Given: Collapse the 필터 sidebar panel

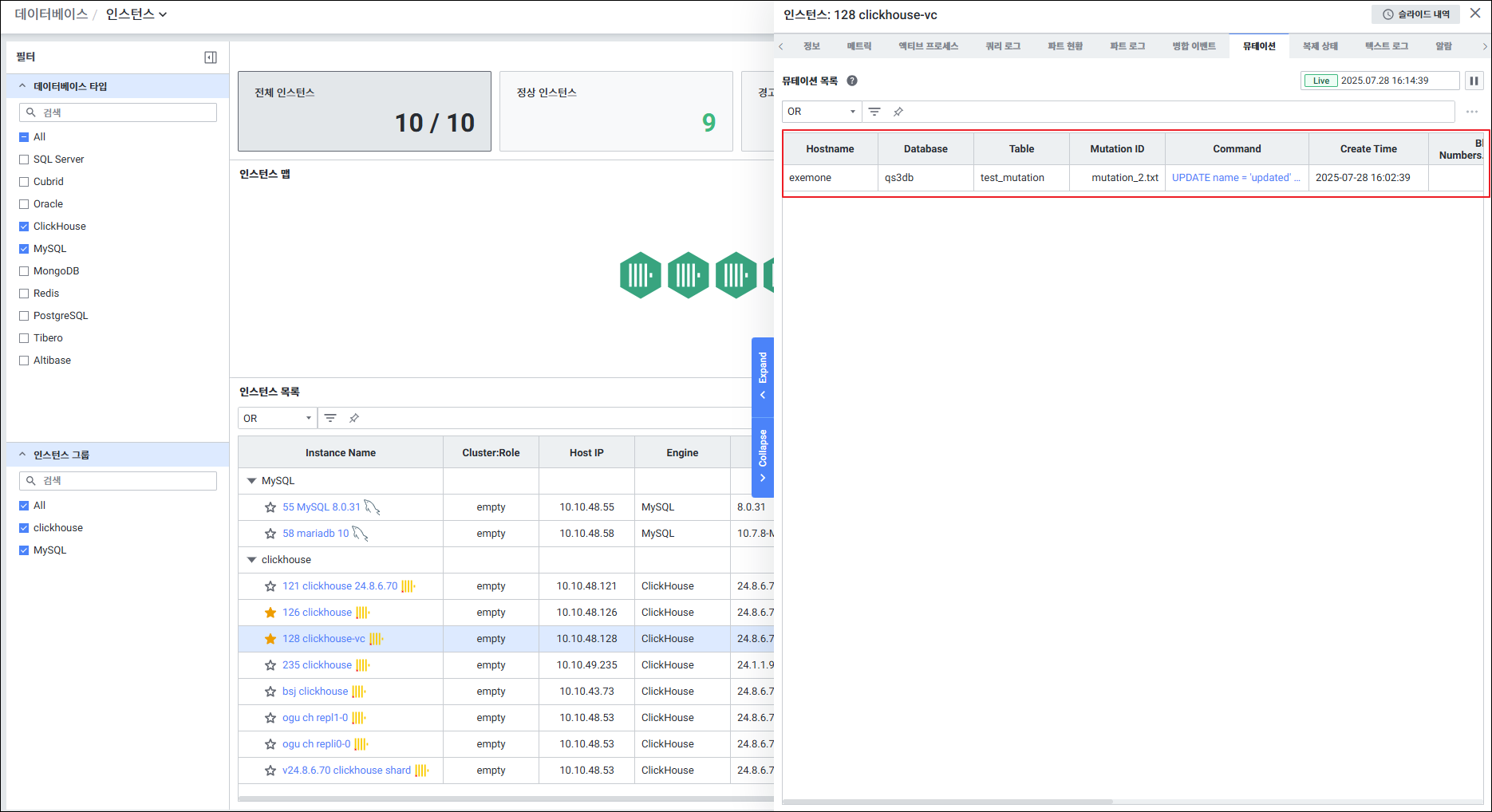Looking at the screenshot, I should click(211, 57).
